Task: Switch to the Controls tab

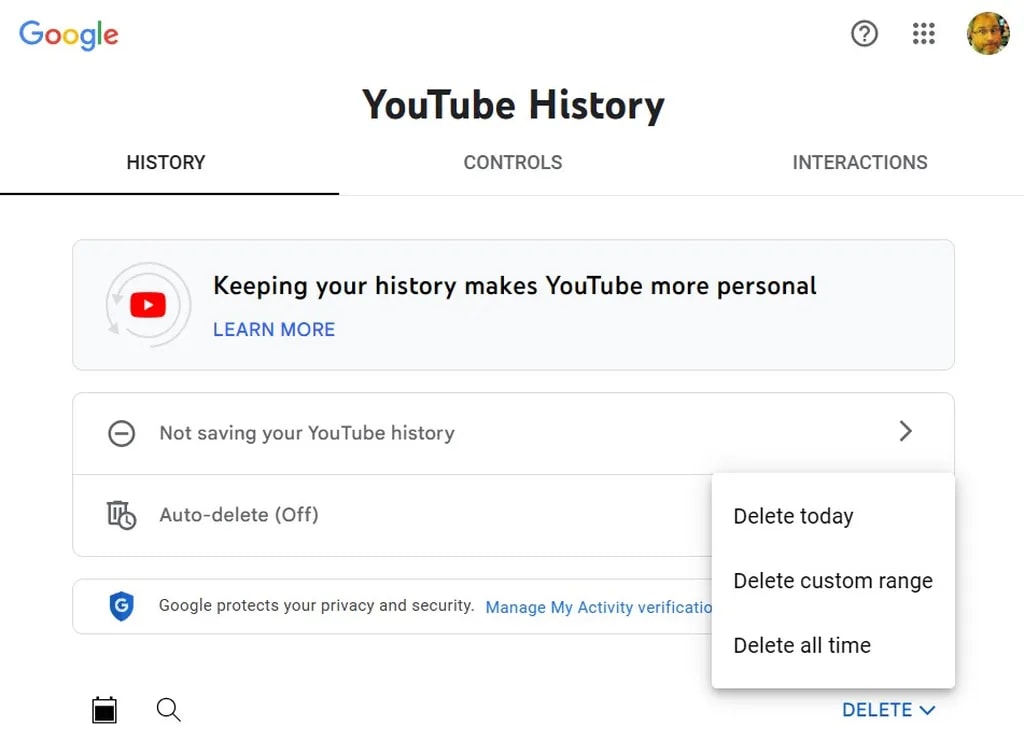Action: [513, 163]
